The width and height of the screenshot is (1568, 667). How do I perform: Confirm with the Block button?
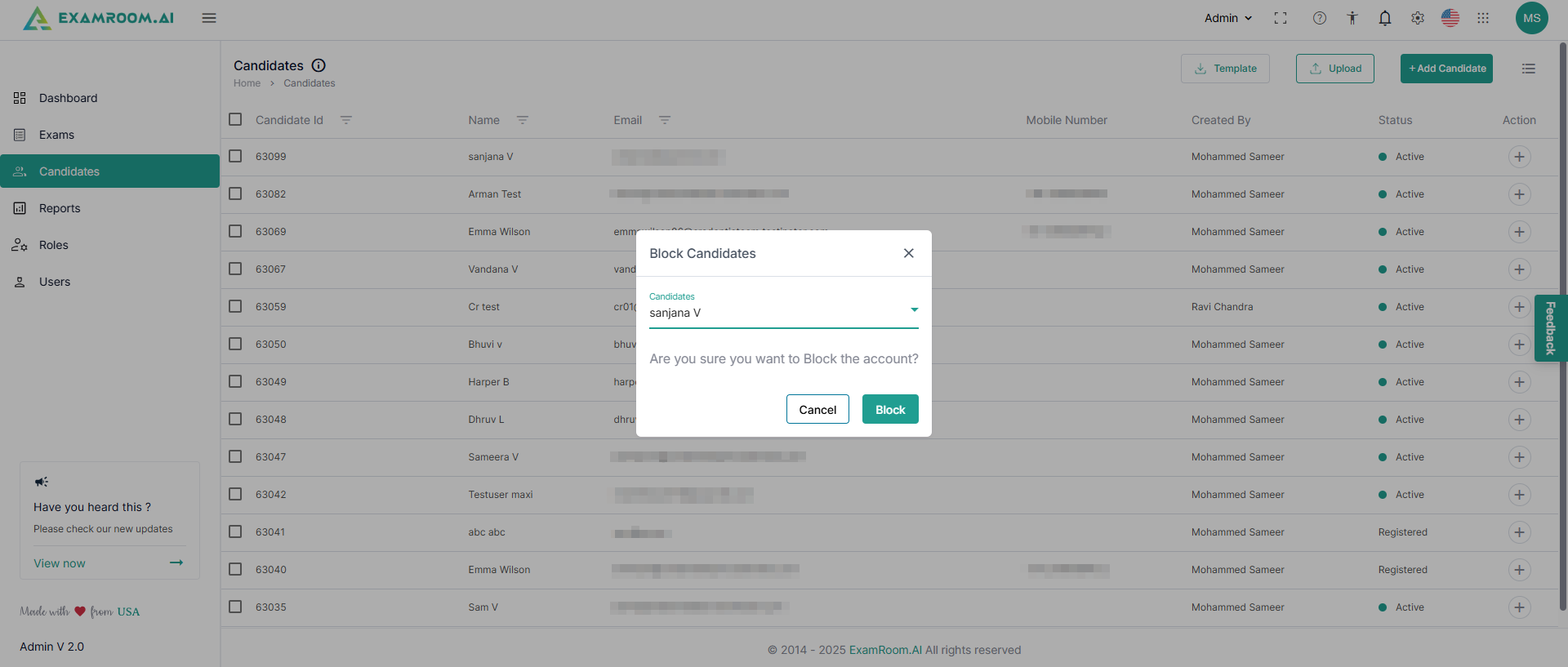890,410
